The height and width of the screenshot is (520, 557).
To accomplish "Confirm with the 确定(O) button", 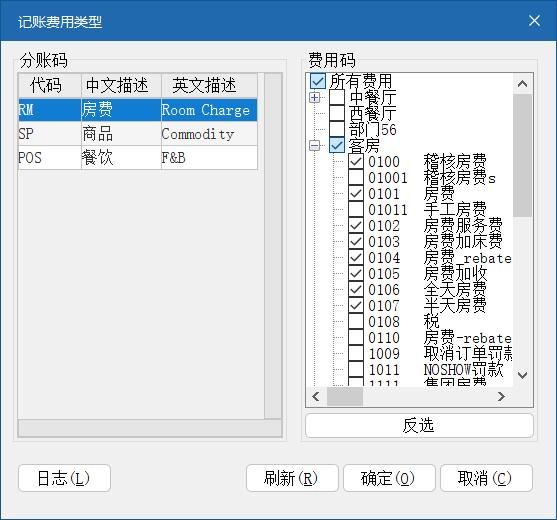I will pyautogui.click(x=389, y=478).
